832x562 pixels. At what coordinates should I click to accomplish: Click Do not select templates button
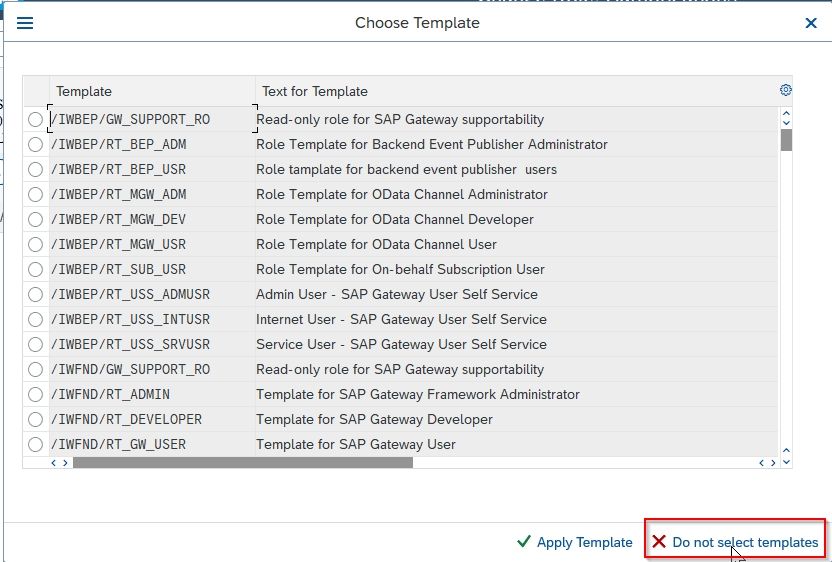click(735, 542)
